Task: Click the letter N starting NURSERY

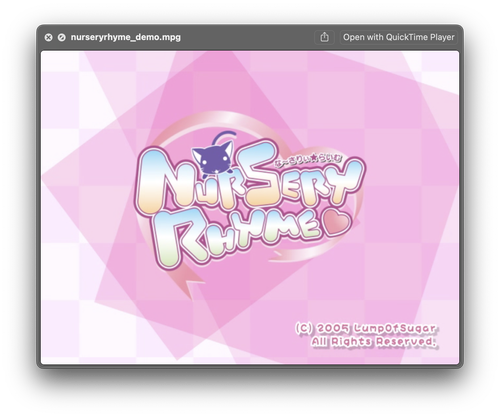Action: point(156,183)
